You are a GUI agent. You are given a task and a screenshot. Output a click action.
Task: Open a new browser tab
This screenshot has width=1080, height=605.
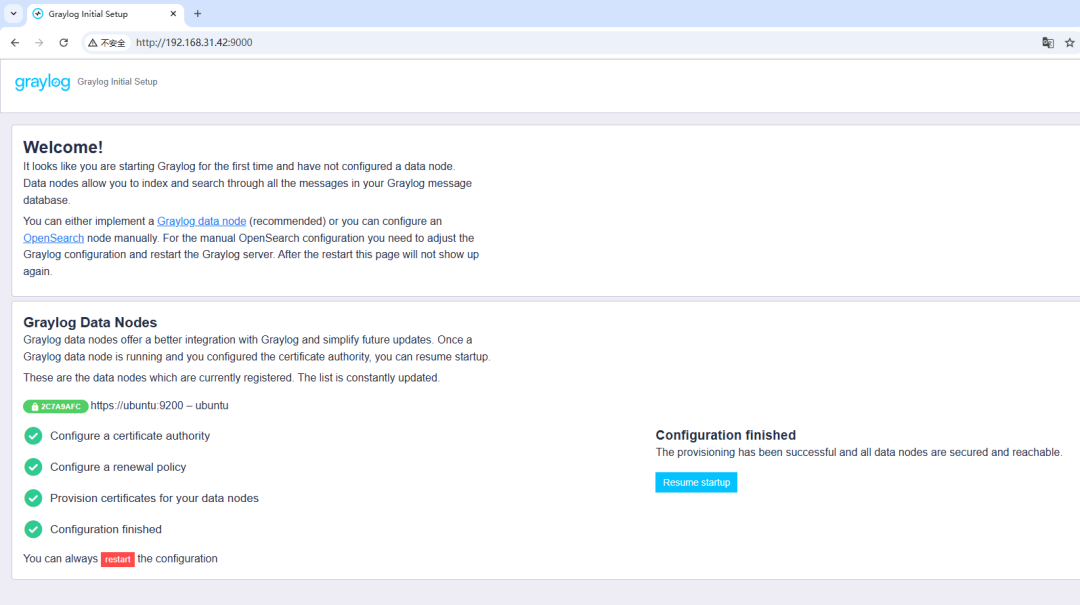(198, 14)
